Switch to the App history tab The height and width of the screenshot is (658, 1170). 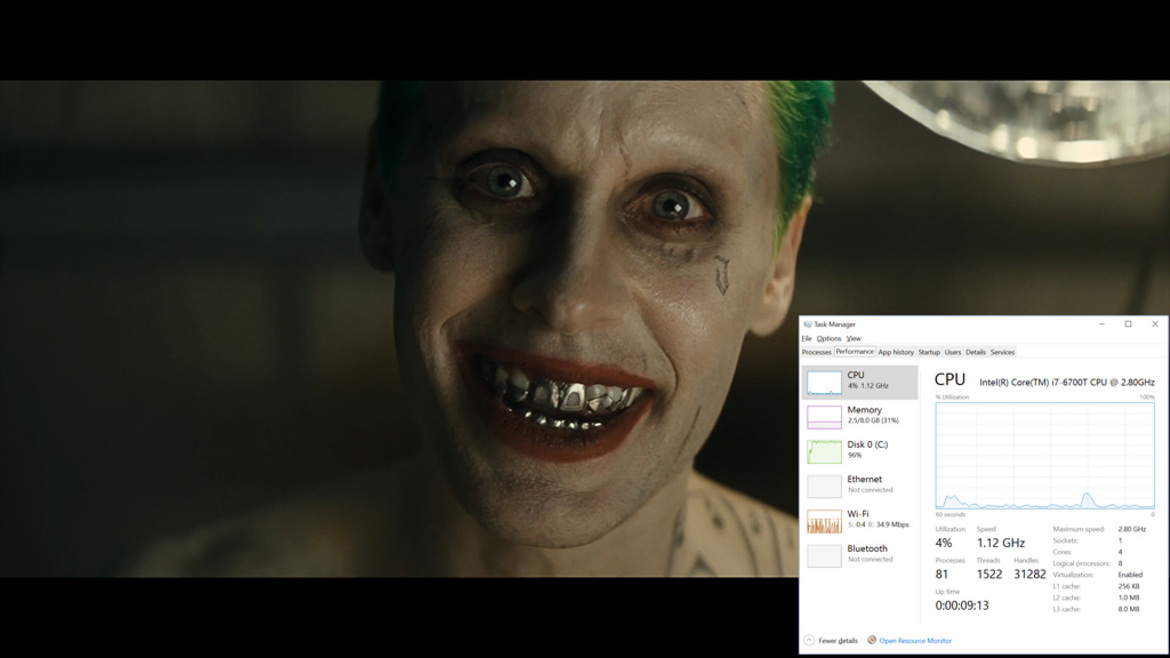pos(895,352)
